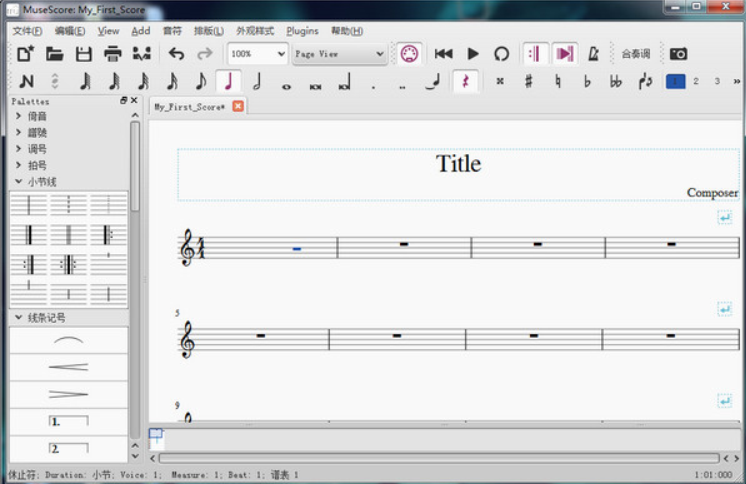Toggle the rest input icon
The height and width of the screenshot is (484, 746).
pyautogui.click(x=465, y=81)
